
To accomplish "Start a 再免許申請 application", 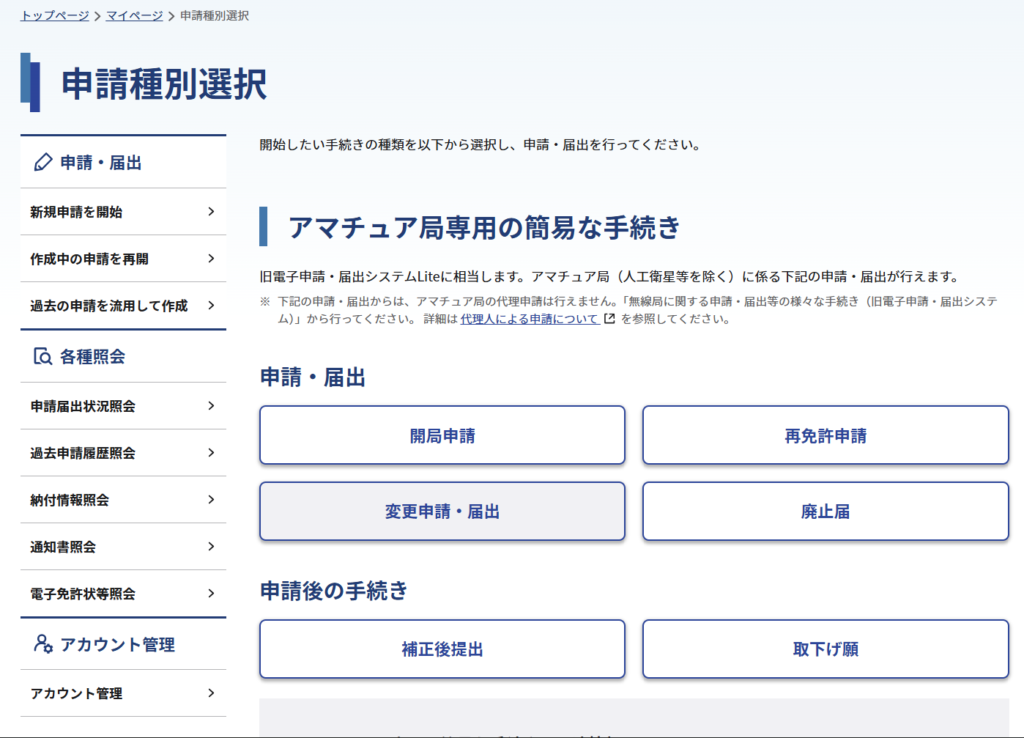I will coord(825,435).
